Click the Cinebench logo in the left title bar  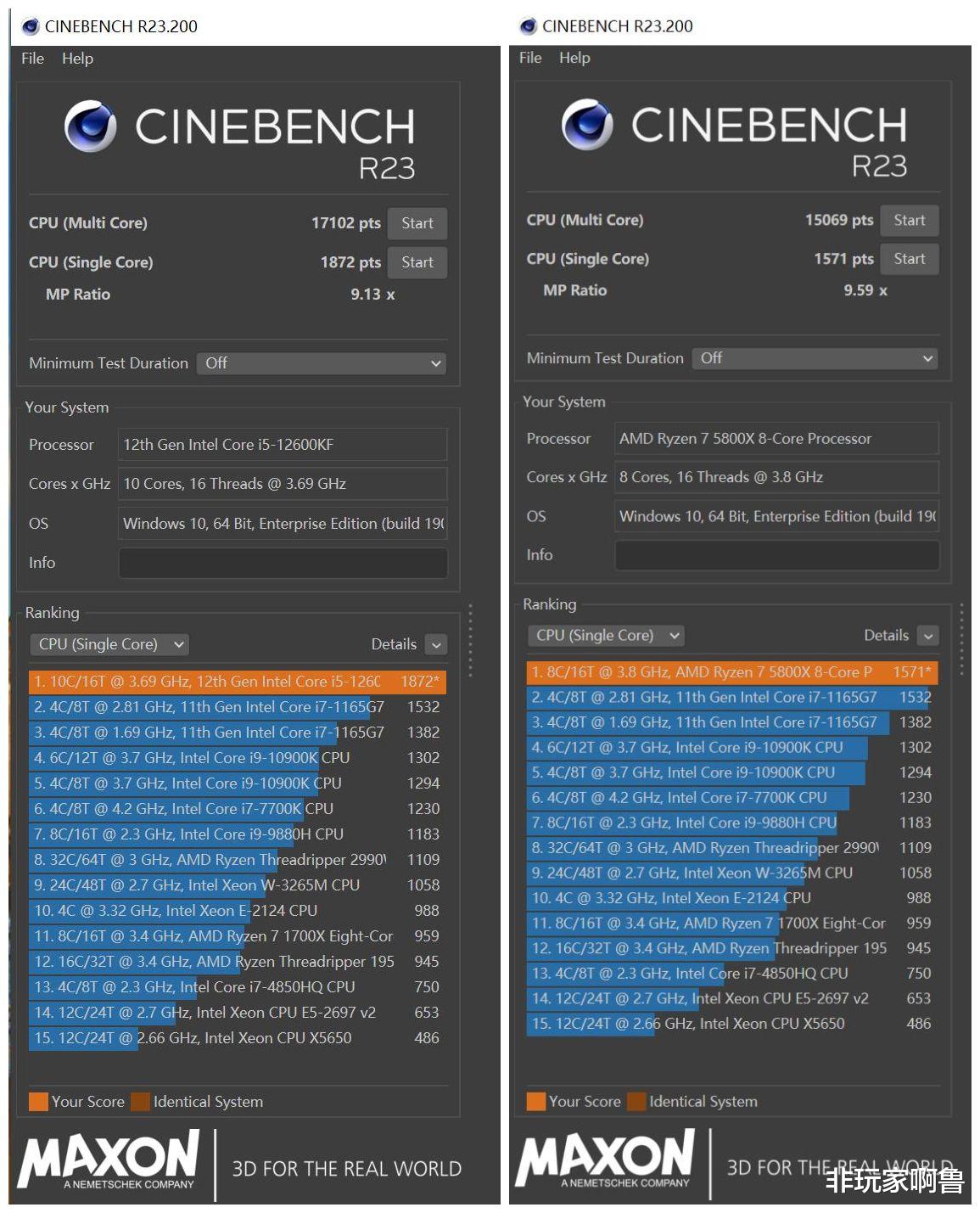[31, 26]
